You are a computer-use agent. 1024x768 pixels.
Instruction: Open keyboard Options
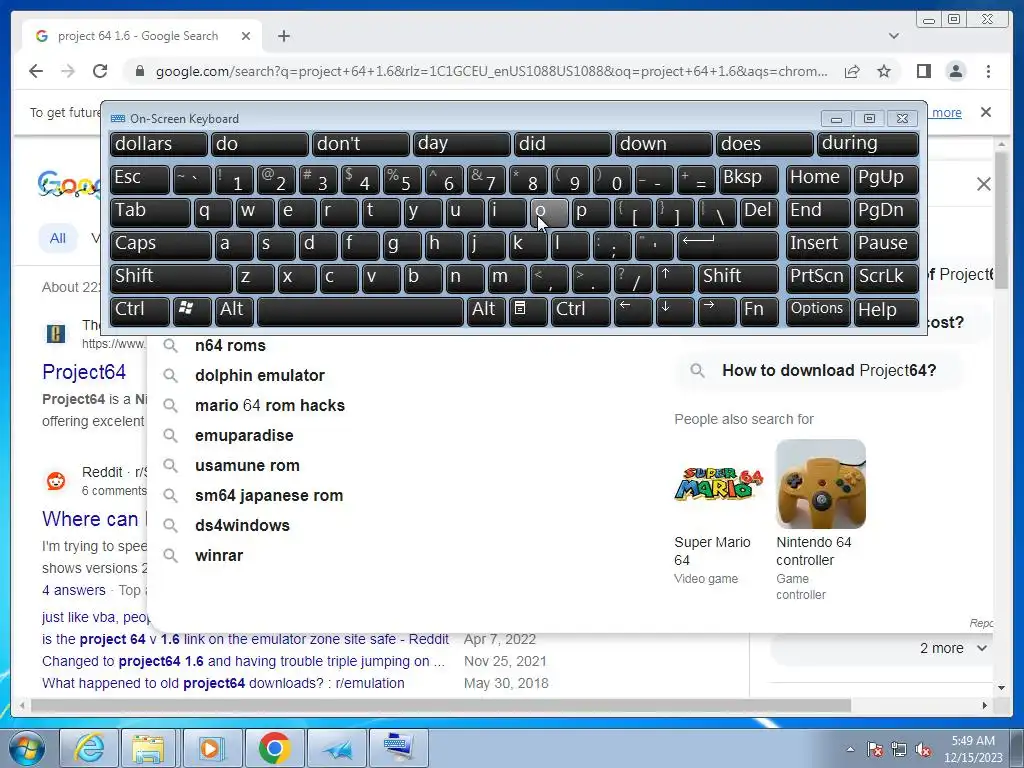818,311
